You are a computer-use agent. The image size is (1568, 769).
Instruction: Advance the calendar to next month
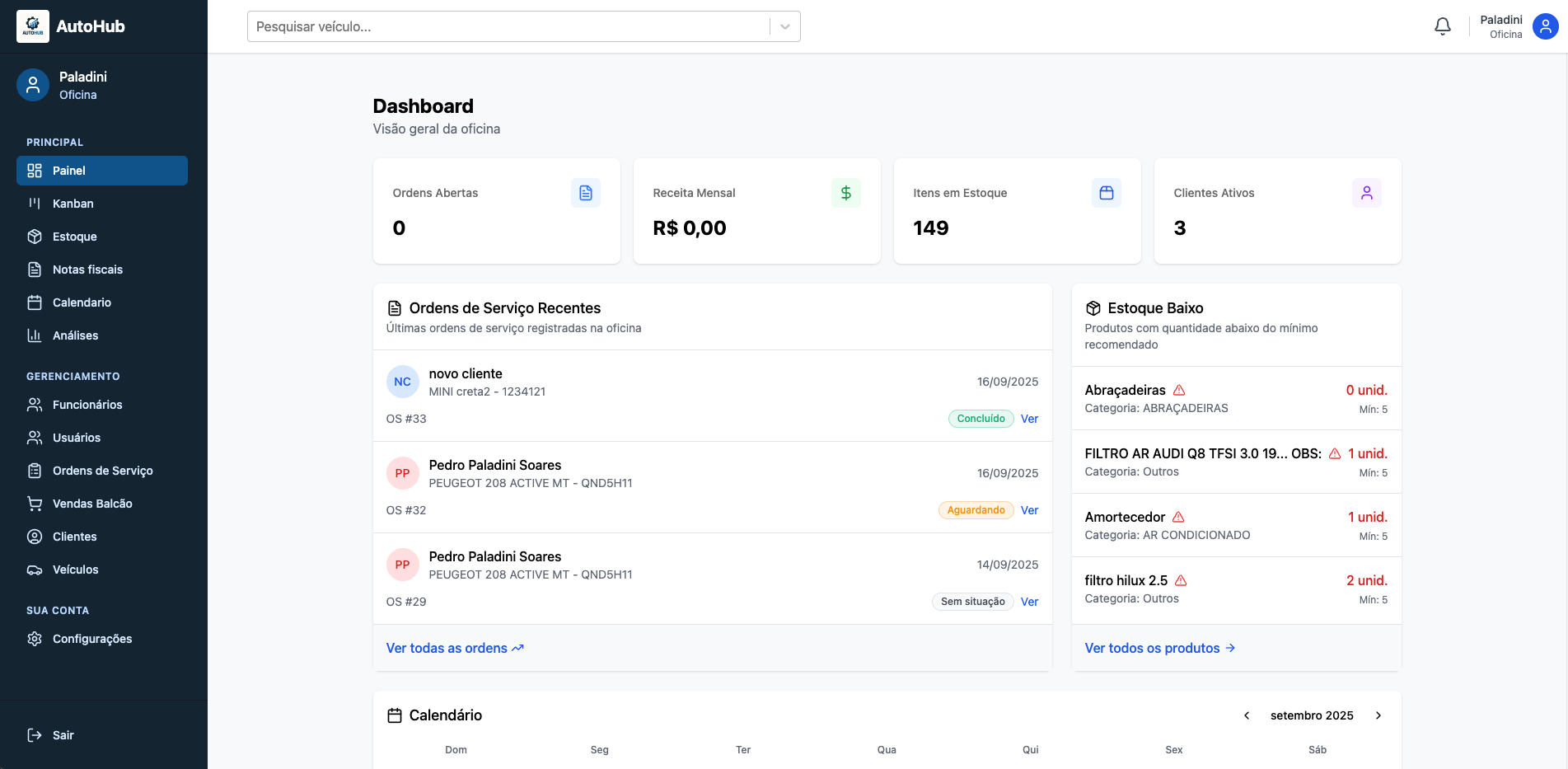[1378, 715]
